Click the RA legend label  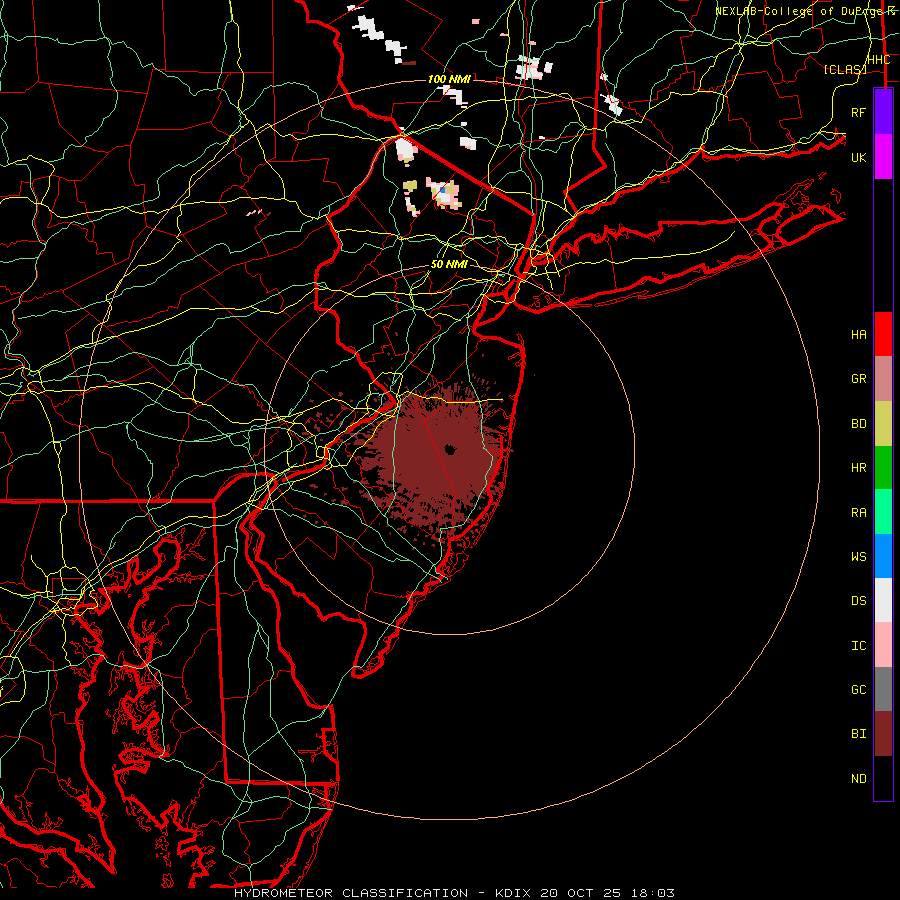click(x=859, y=512)
